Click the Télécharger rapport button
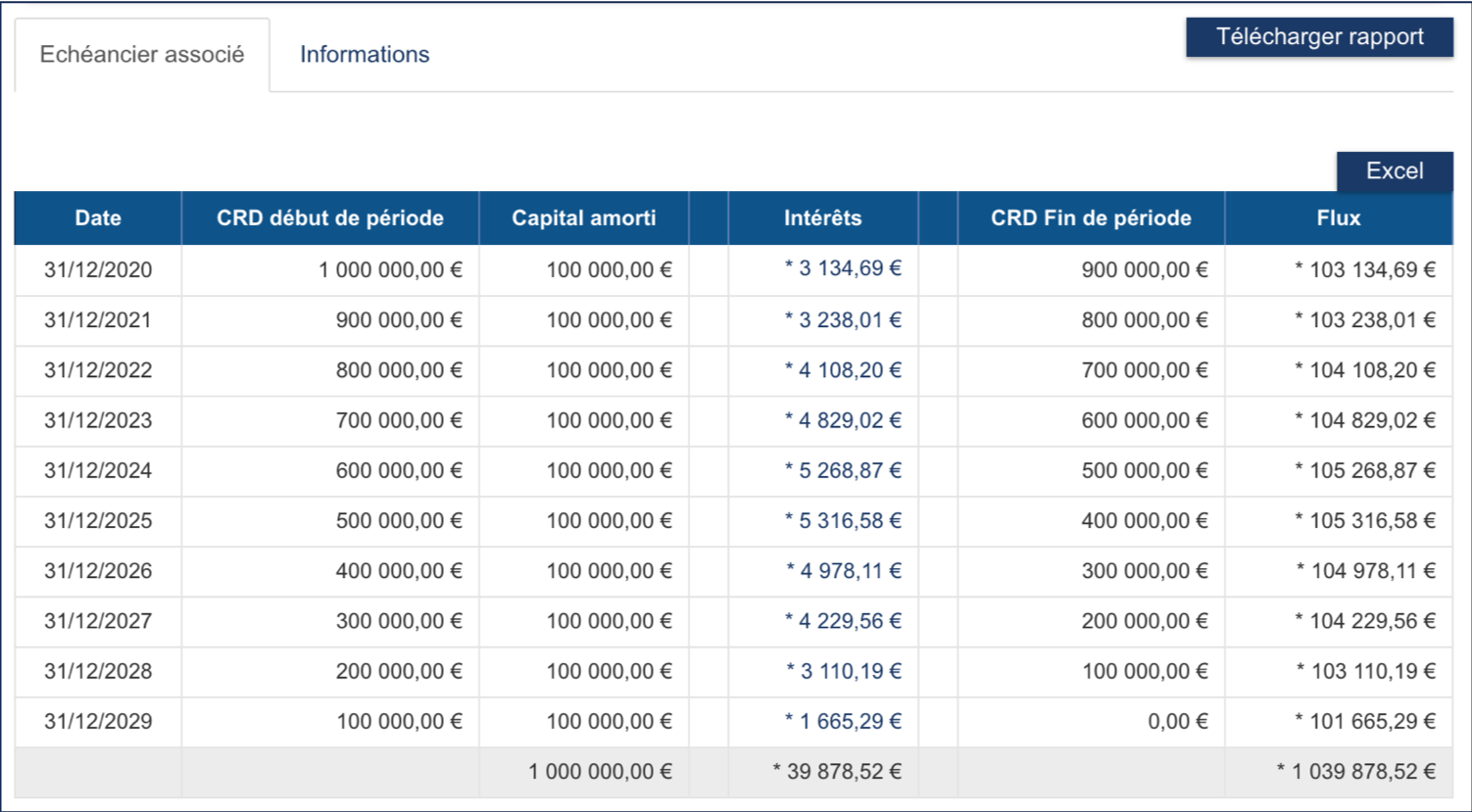This screenshot has height=812, width=1472. [x=1319, y=37]
